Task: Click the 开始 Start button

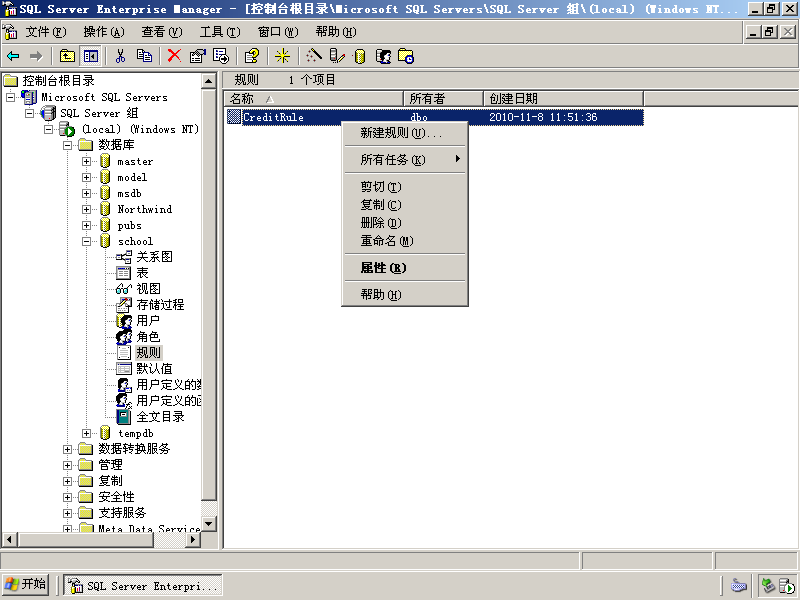Action: (26, 584)
